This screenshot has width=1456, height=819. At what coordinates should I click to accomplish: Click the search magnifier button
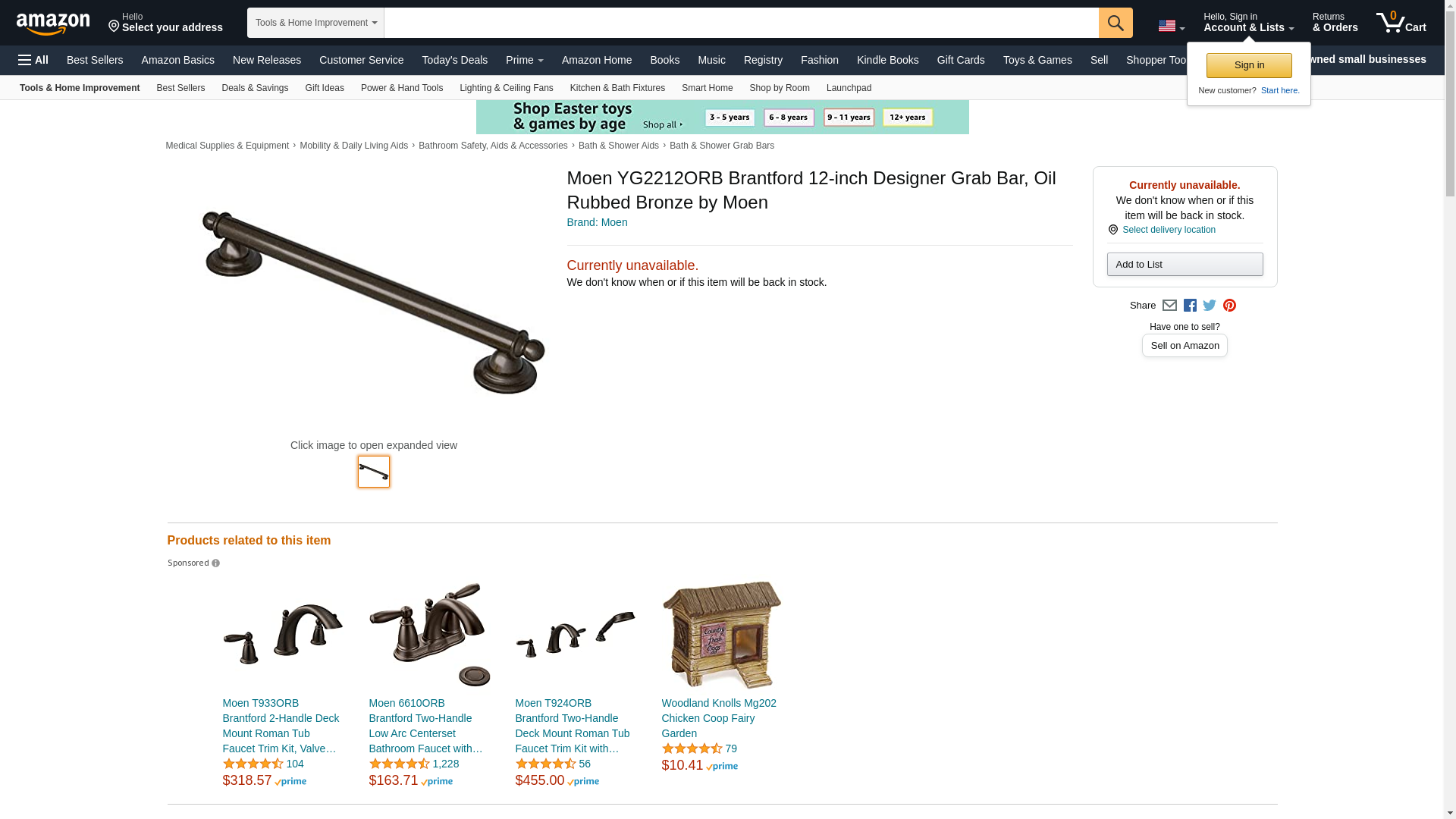tap(1116, 23)
